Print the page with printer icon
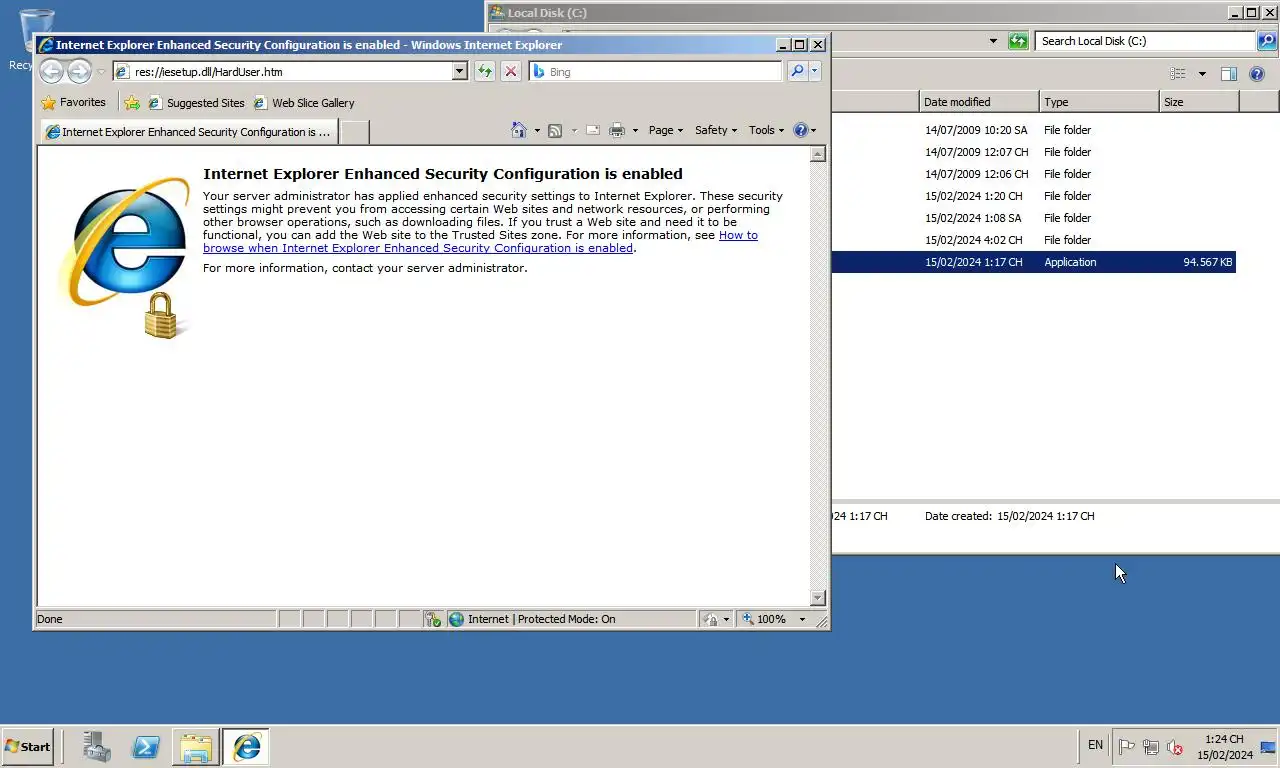Image resolution: width=1280 pixels, height=768 pixels. coord(617,130)
